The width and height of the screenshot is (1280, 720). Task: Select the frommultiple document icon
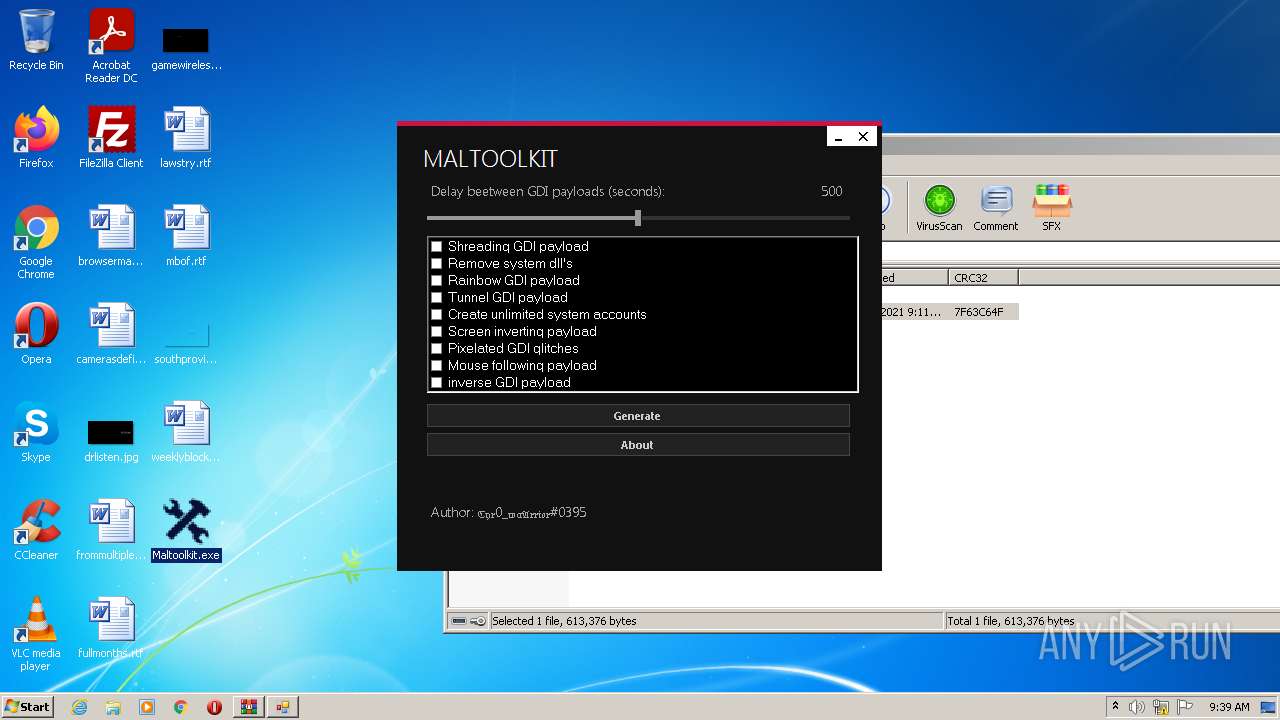tap(111, 530)
